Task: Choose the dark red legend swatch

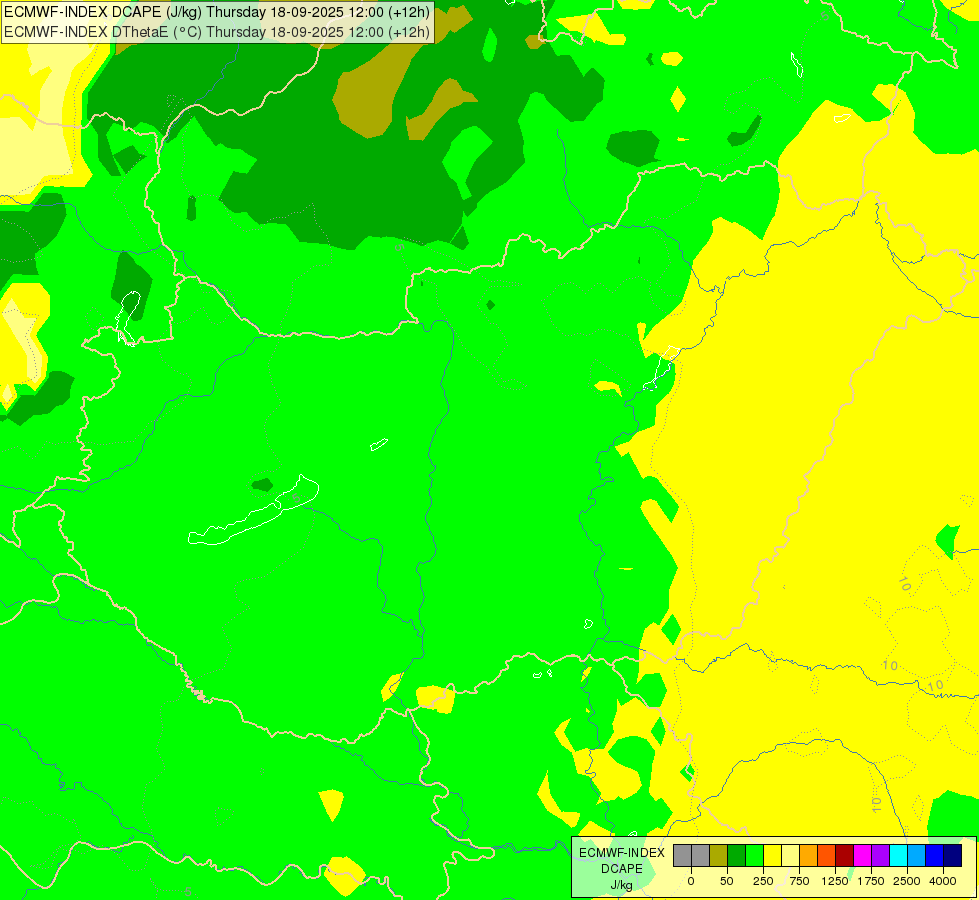Action: pos(845,856)
